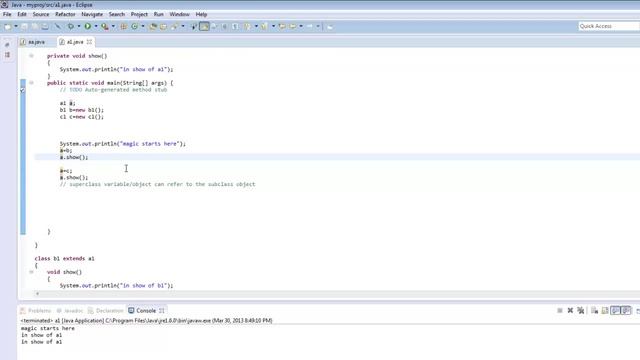The width and height of the screenshot is (640, 360).
Task: Open the Project menu
Action: coord(139,14)
